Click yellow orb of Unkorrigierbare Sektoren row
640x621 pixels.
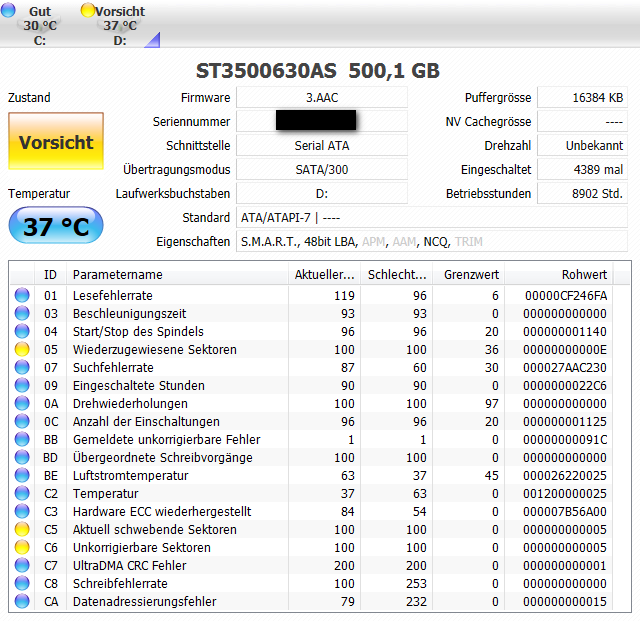[x=22, y=547]
